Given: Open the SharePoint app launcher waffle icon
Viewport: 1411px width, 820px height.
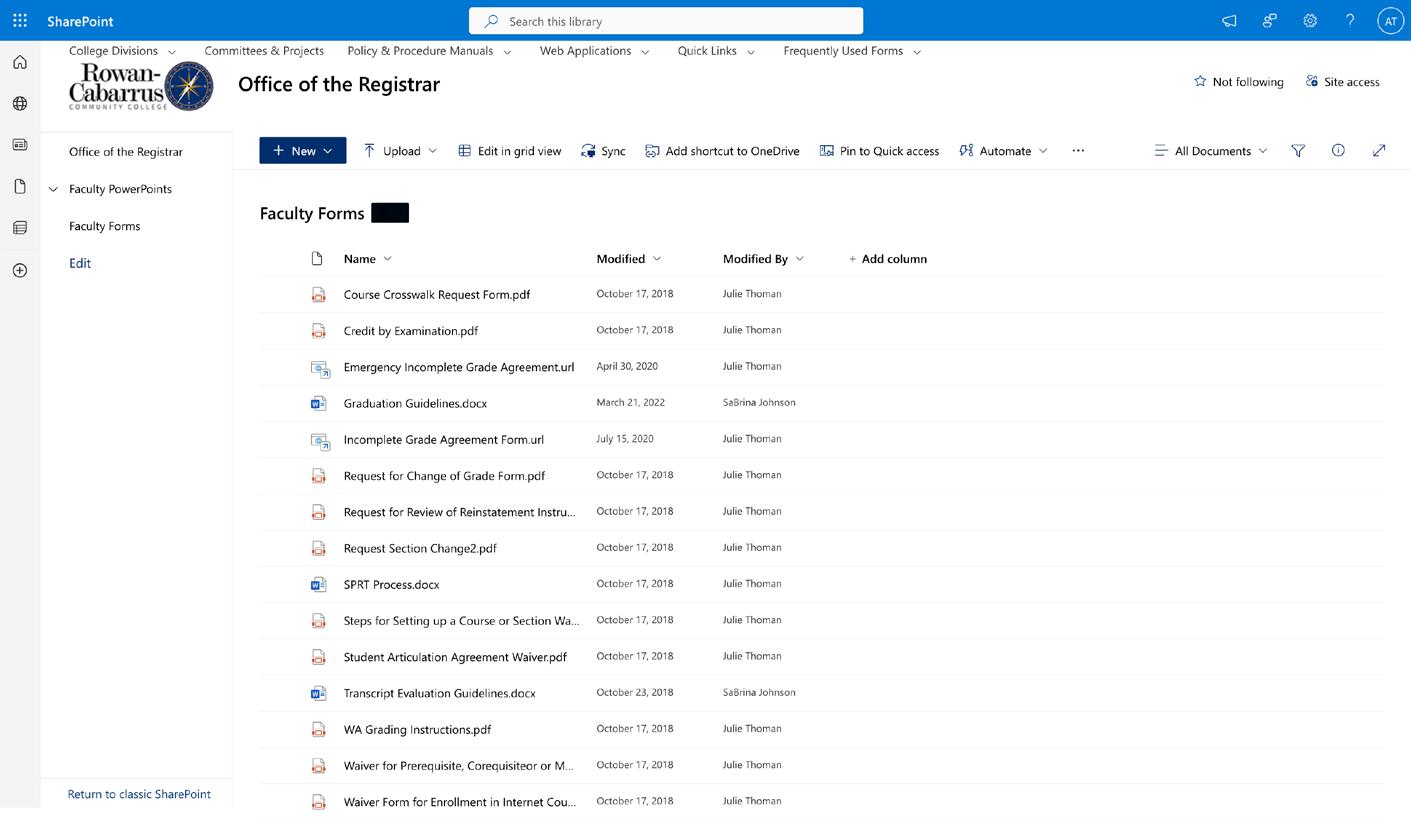Looking at the screenshot, I should tap(20, 20).
